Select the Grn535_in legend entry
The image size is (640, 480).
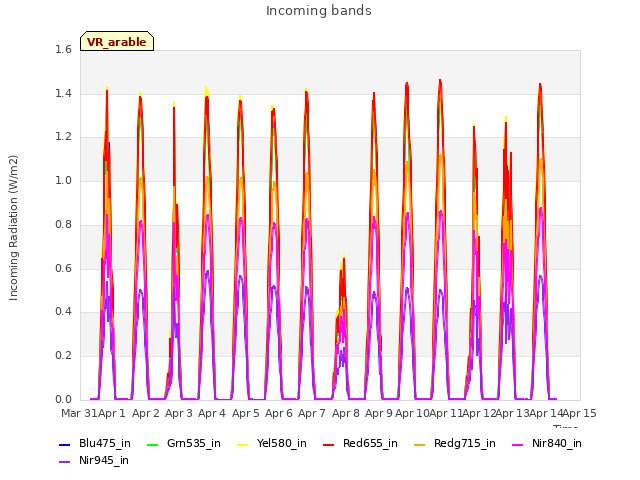(184, 443)
